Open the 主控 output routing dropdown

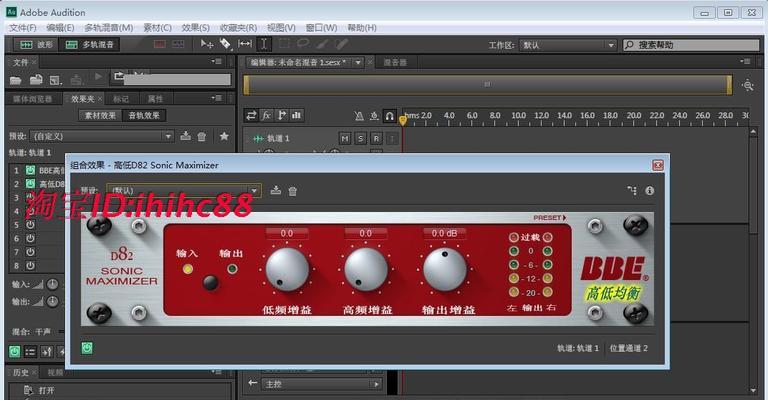322,384
